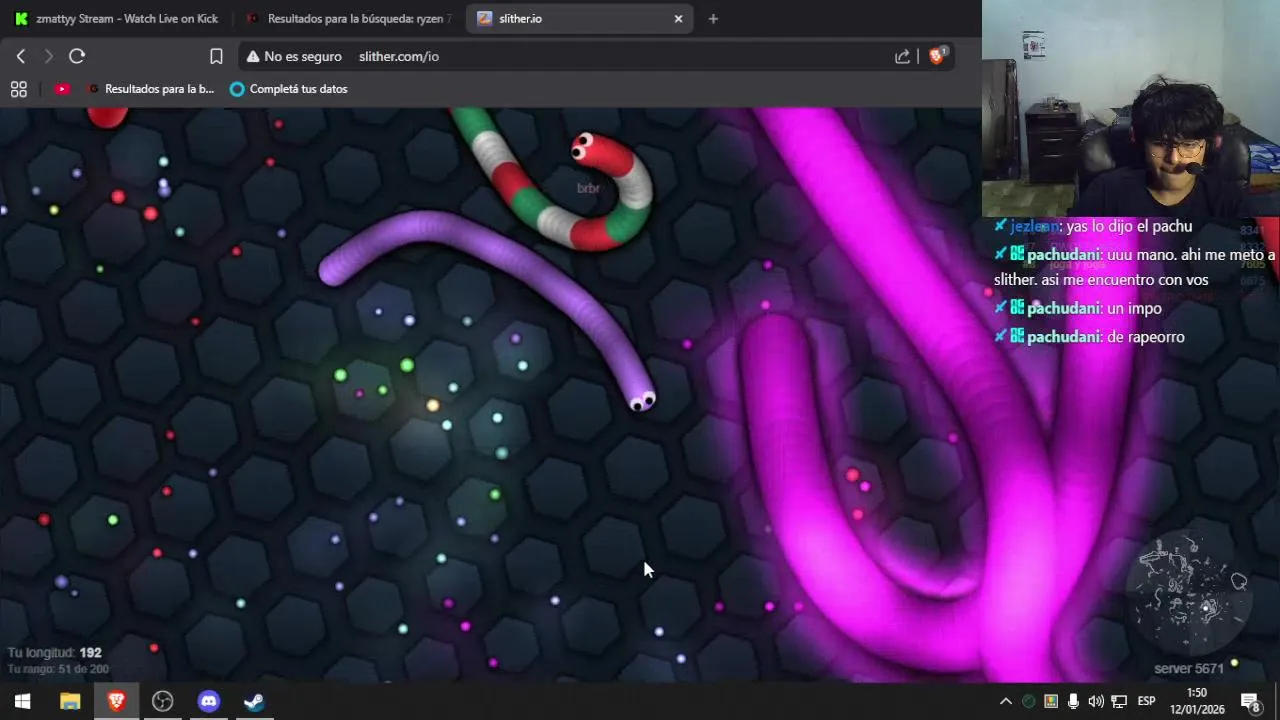Open the apps grid icon in bookmarks bar

18,89
